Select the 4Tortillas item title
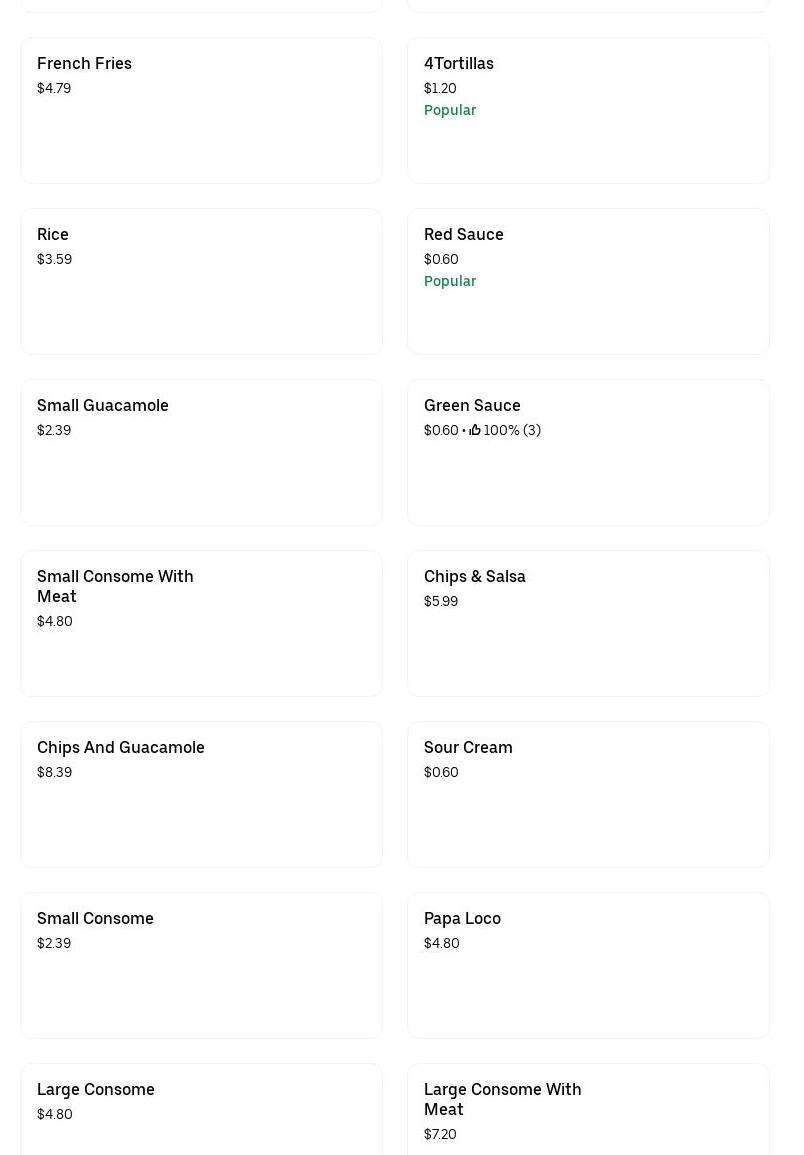Image resolution: width=804 pixels, height=1155 pixels. pyautogui.click(x=458, y=64)
